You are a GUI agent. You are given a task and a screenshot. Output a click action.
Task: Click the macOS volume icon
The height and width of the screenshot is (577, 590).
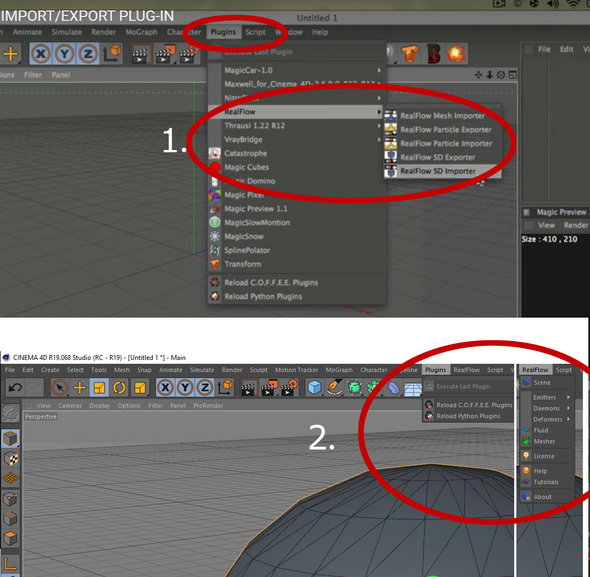tap(553, 4)
